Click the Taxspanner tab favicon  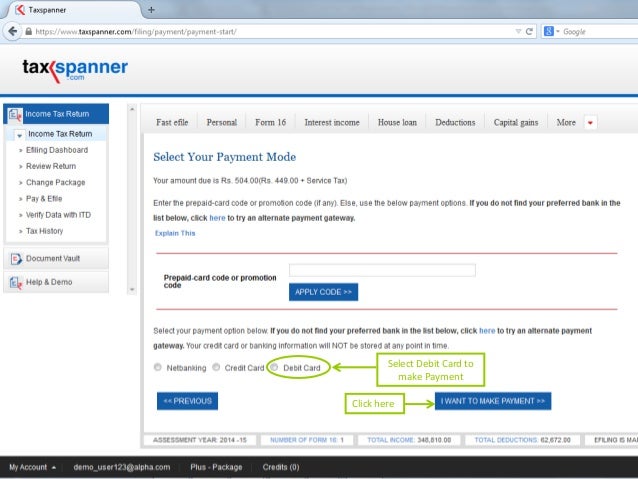click(x=20, y=9)
